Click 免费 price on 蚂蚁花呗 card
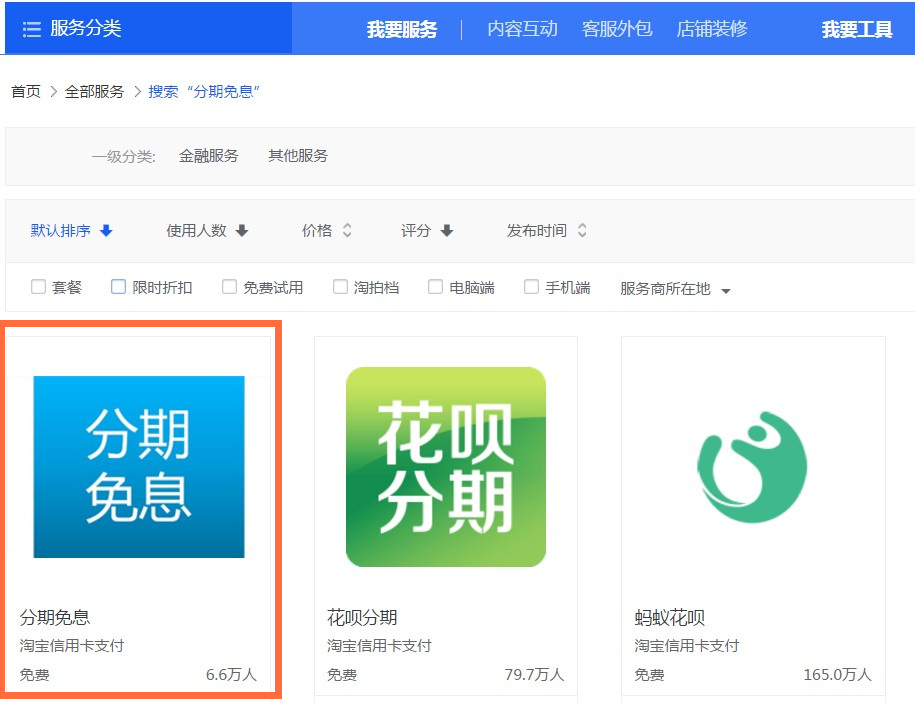Viewport: 915px width, 703px height. 649,675
